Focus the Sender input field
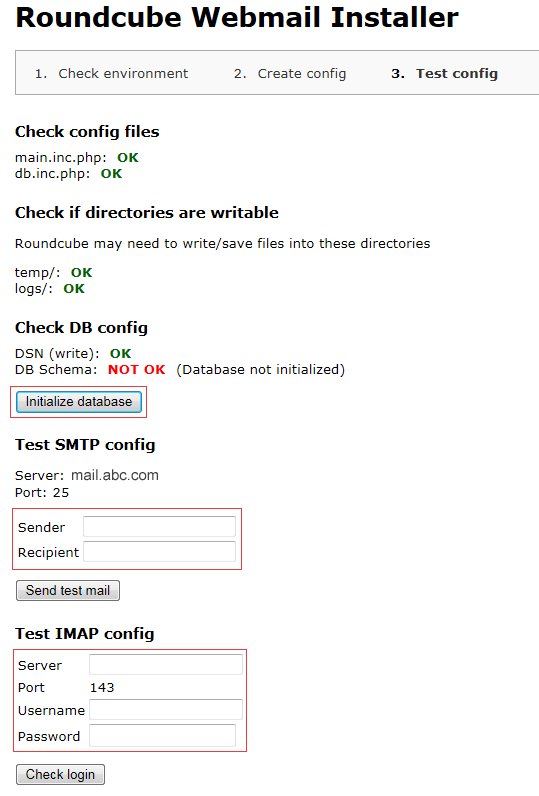Screen dimensions: 539x796 pyautogui.click(x=159, y=526)
